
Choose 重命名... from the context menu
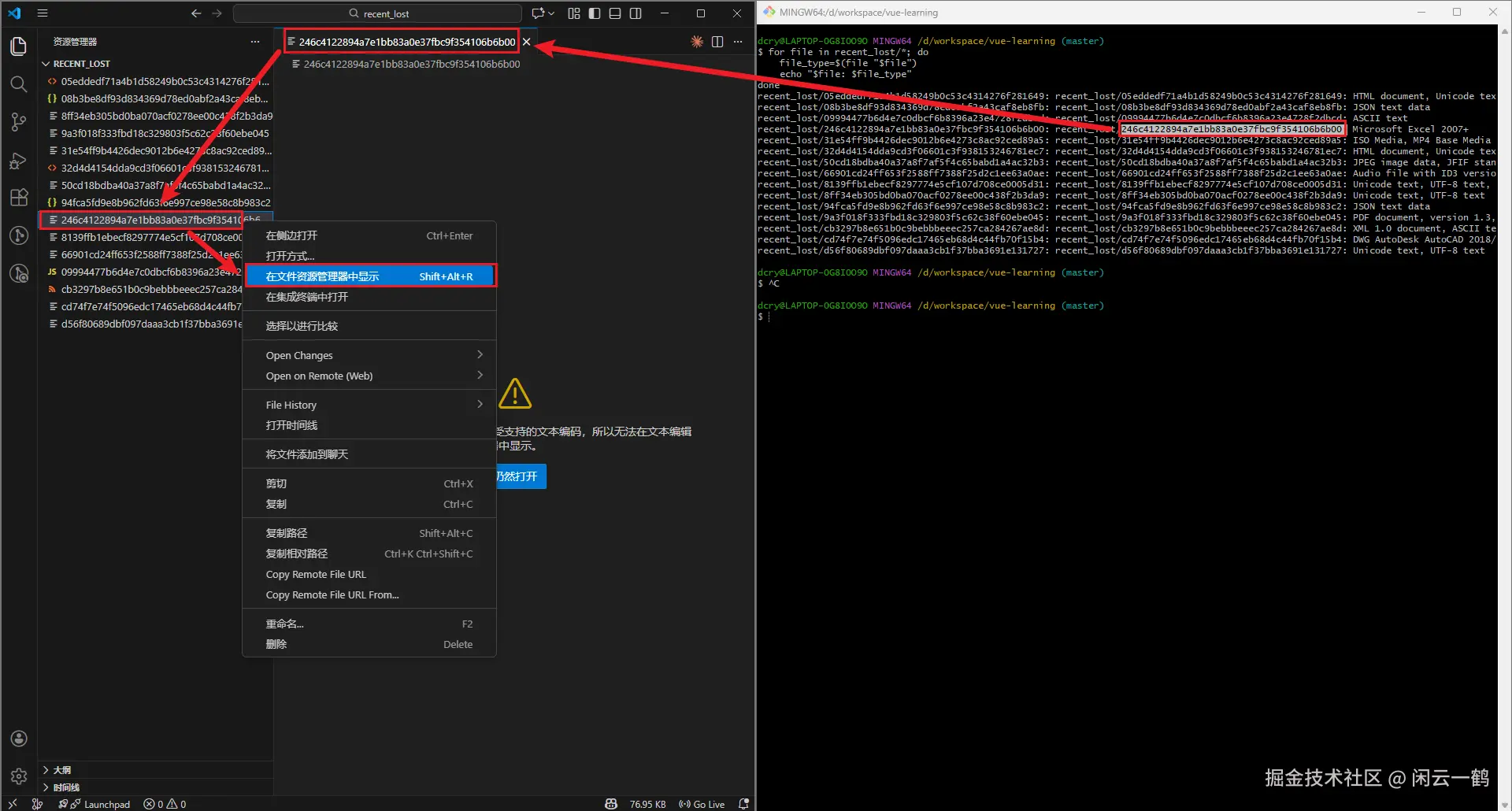[369, 624]
